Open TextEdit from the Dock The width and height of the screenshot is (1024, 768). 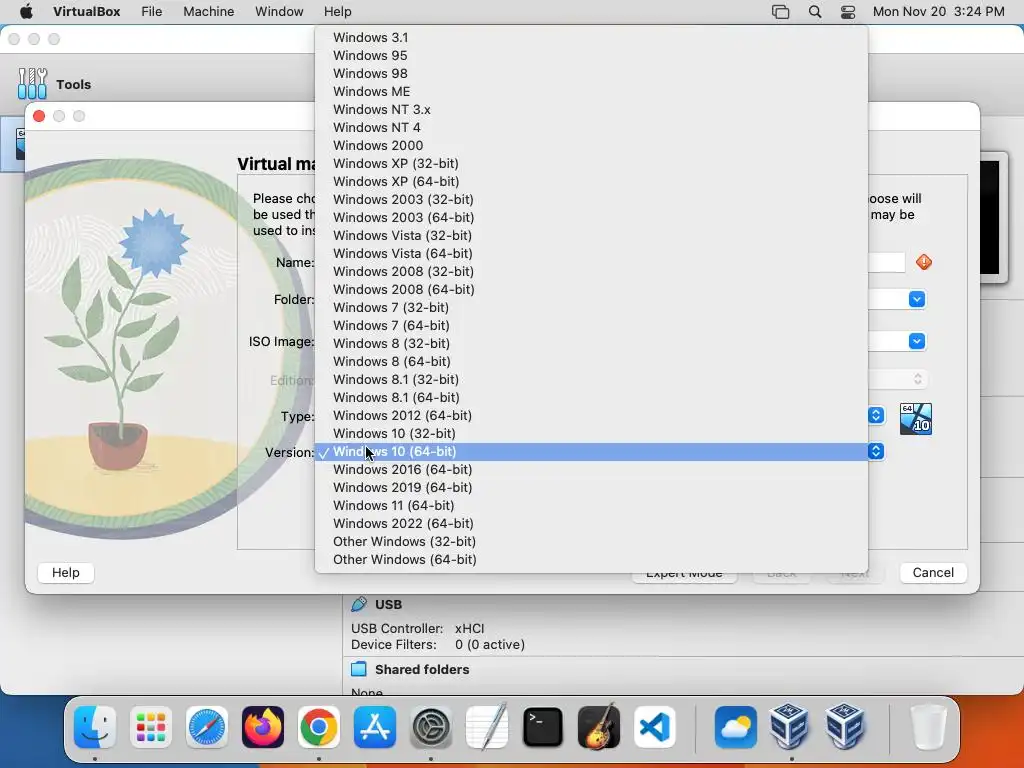point(487,727)
